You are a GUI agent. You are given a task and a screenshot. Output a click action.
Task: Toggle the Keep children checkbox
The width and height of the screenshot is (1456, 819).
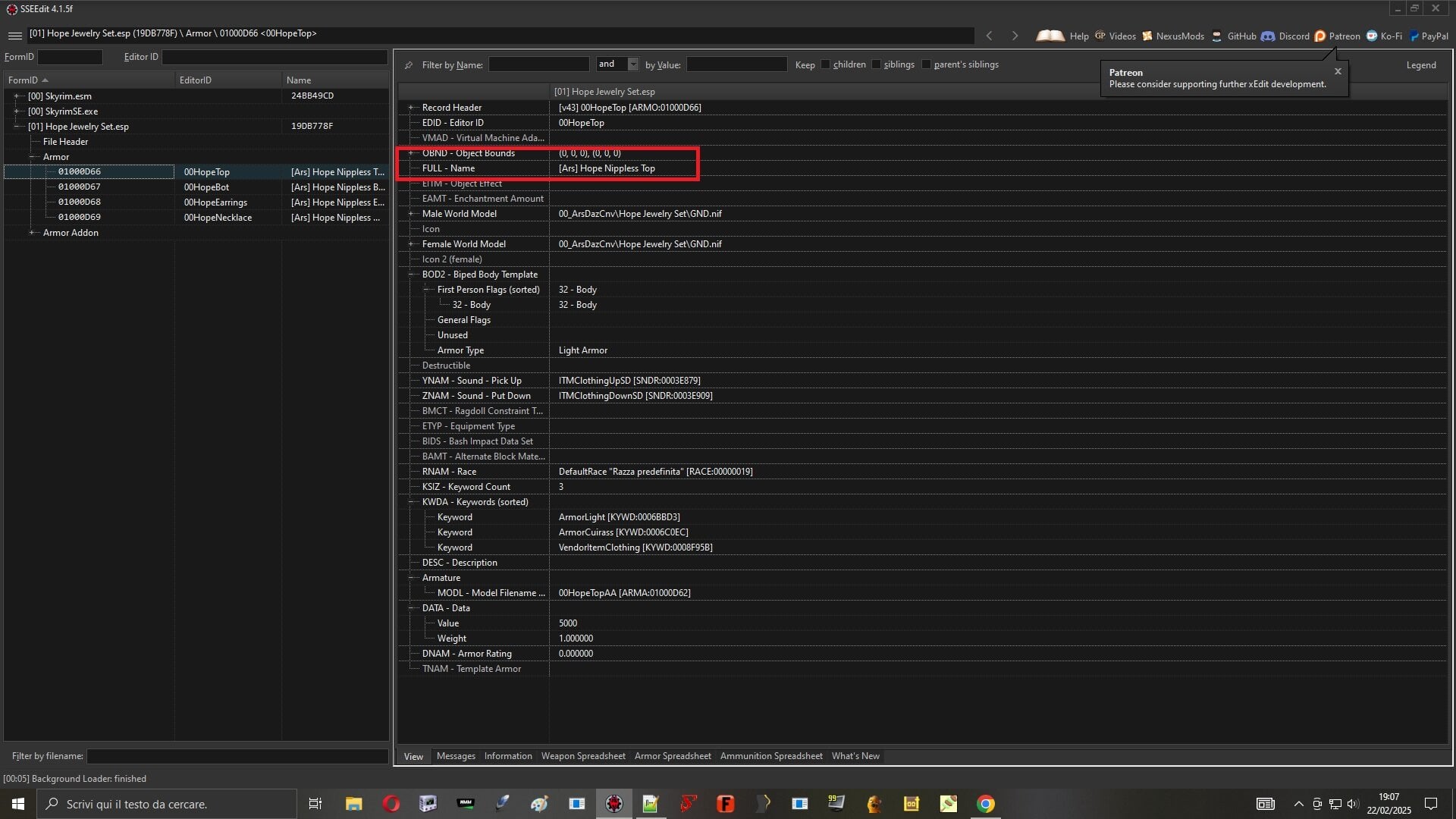(825, 64)
